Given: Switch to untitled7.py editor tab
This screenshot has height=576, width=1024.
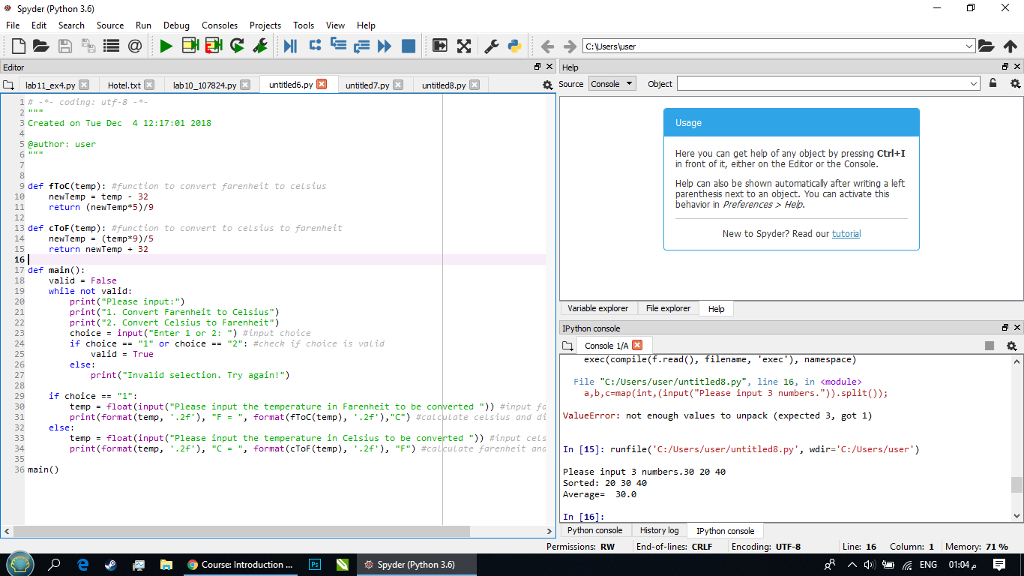Looking at the screenshot, I should [367, 85].
